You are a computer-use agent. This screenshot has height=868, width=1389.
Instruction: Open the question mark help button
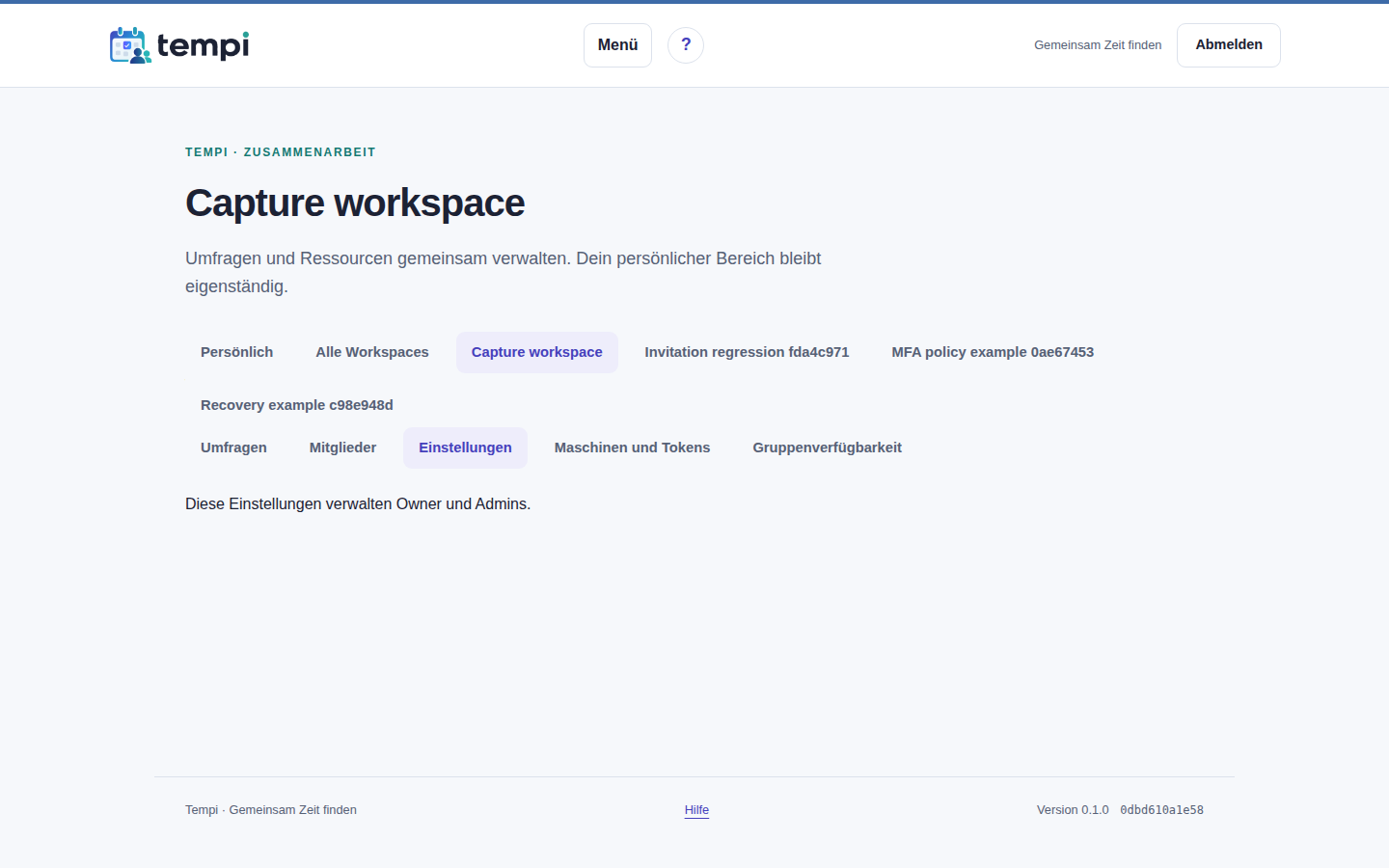(686, 45)
